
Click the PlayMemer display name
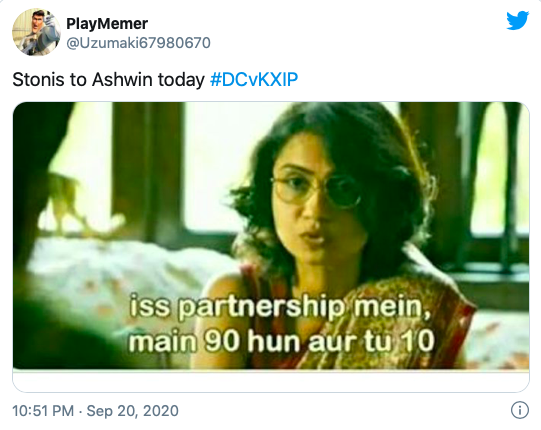click(107, 24)
